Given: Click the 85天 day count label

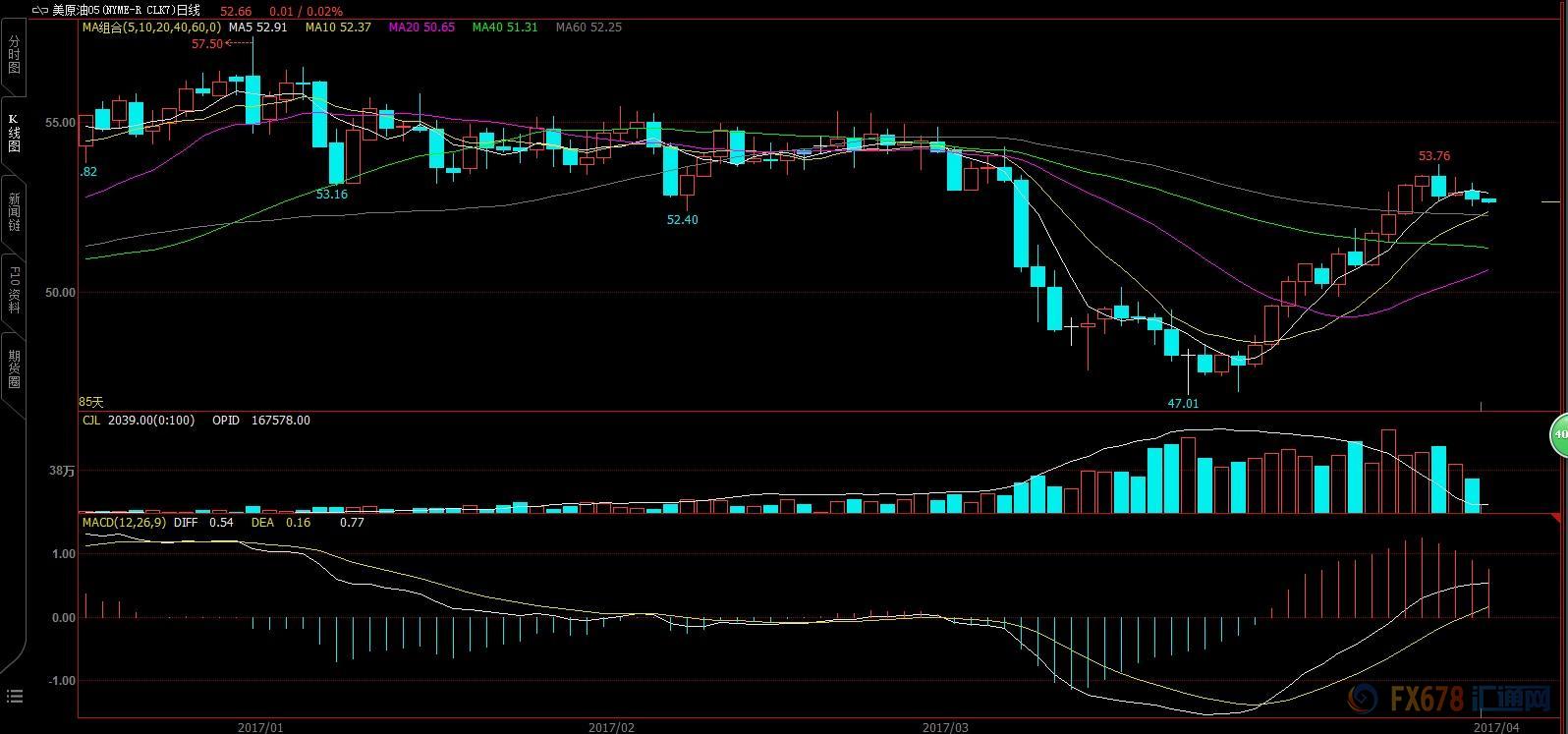Looking at the screenshot, I should coord(91,402).
